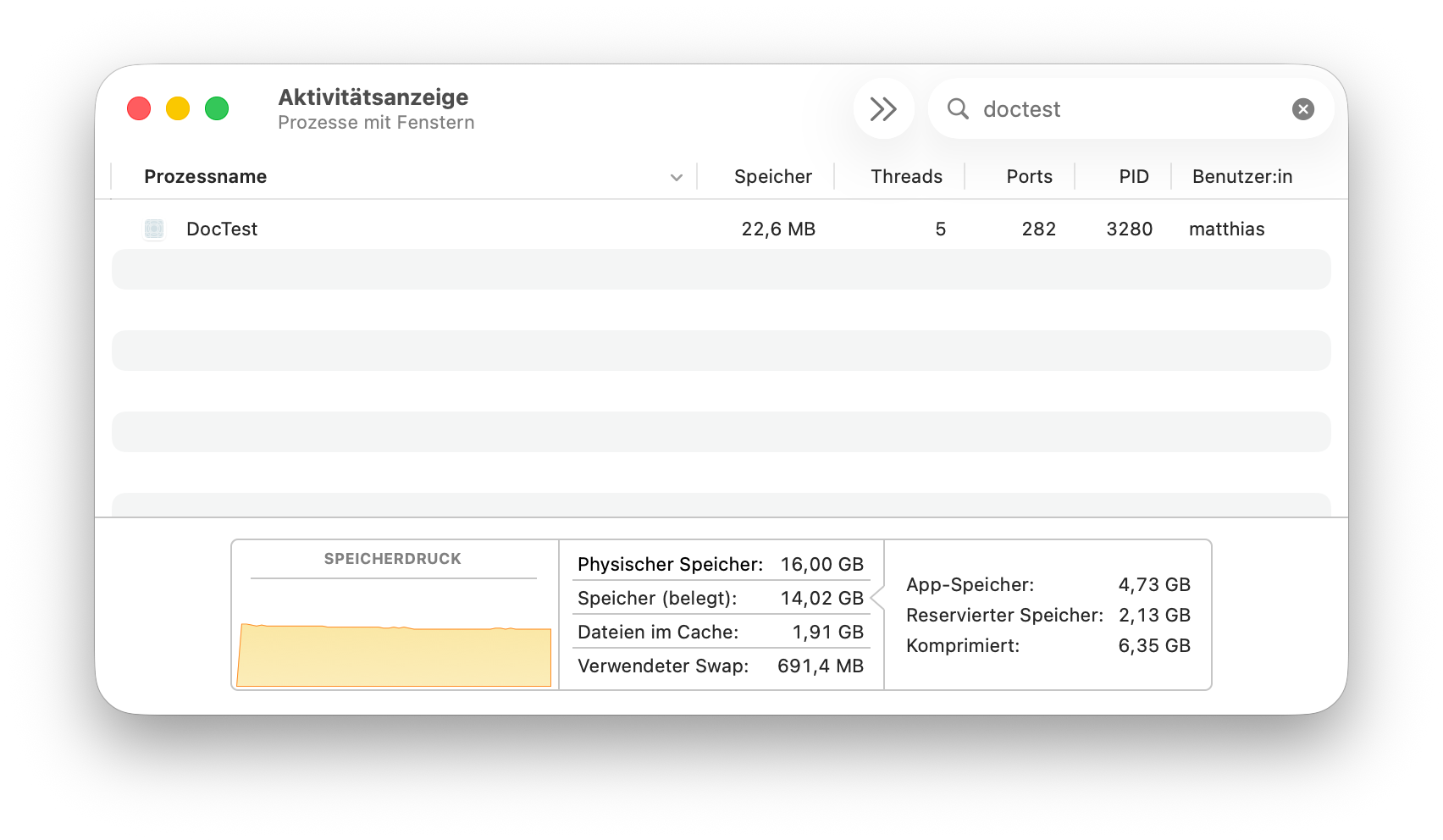Minimize window with the yellow button
Image resolution: width=1443 pixels, height=840 pixels.
[x=178, y=109]
